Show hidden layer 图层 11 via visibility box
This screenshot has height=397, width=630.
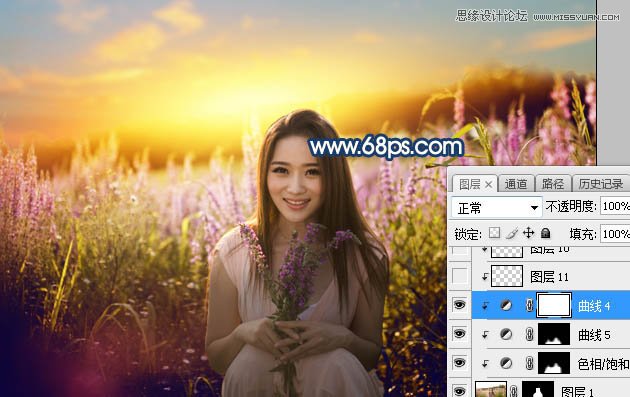tap(460, 276)
